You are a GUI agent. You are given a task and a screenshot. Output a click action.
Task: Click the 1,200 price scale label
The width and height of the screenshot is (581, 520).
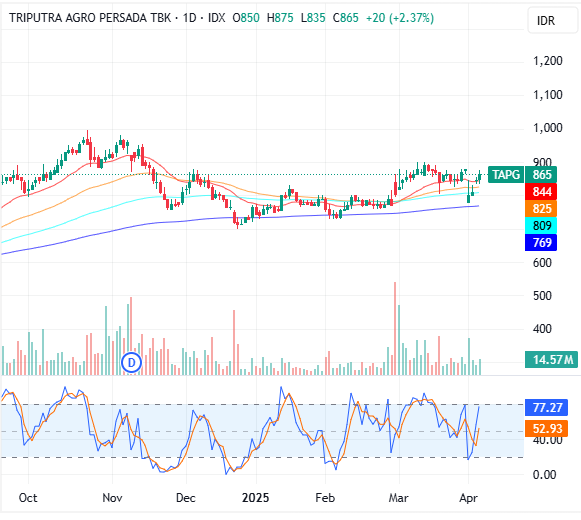[547, 61]
